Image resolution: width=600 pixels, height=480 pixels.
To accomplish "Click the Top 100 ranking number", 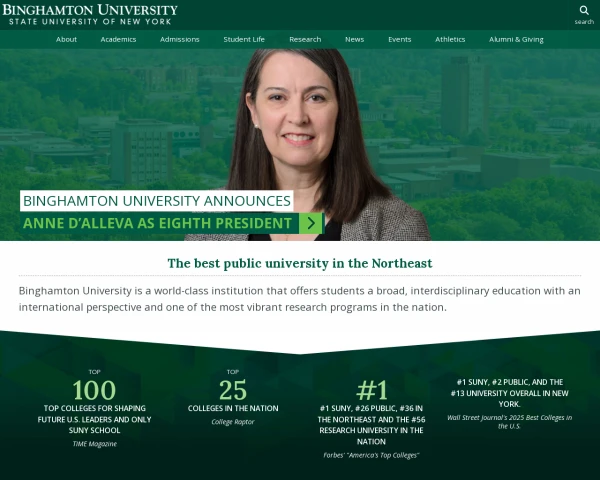I will pyautogui.click(x=94, y=390).
